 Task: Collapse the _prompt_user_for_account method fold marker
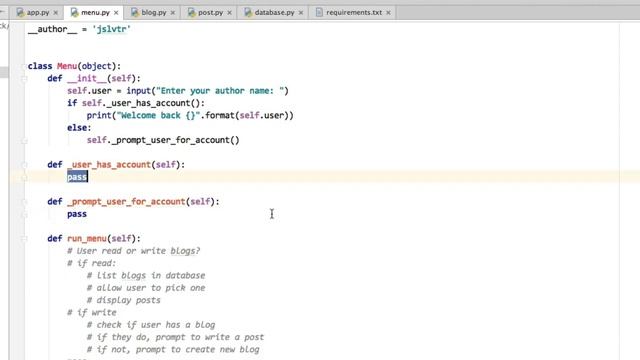point(24,202)
